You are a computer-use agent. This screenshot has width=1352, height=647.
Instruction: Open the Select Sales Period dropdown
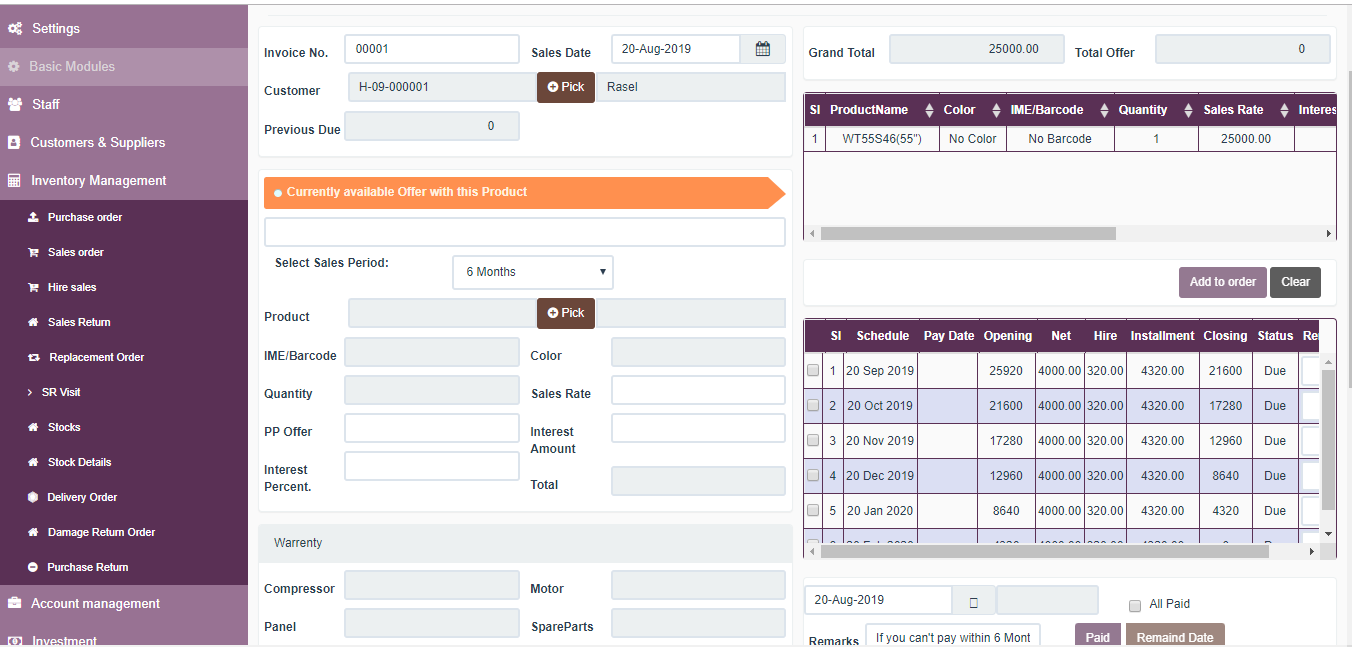[x=532, y=272]
